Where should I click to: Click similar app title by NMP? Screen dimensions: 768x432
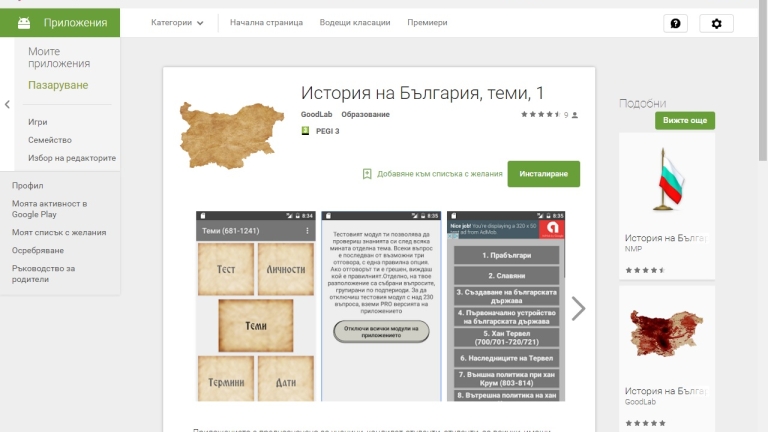point(665,238)
